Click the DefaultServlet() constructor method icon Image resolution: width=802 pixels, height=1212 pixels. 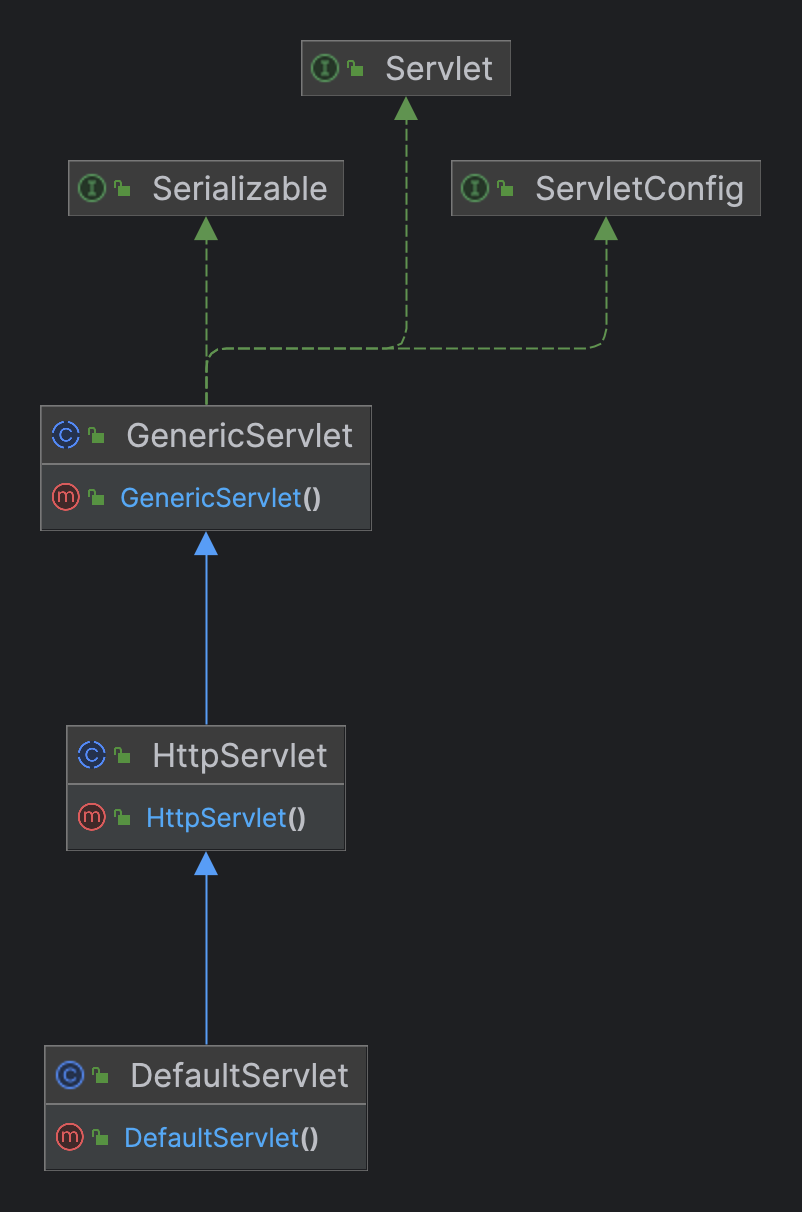point(69,1137)
